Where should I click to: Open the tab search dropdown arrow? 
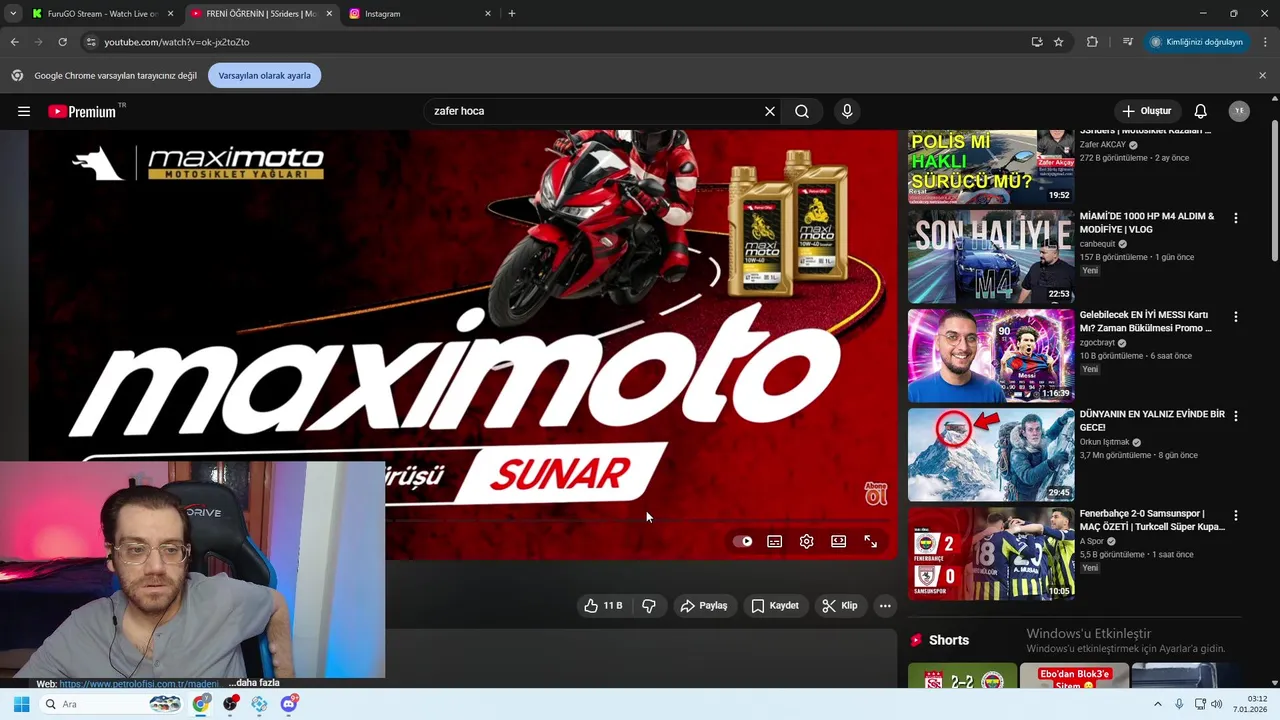pos(13,14)
